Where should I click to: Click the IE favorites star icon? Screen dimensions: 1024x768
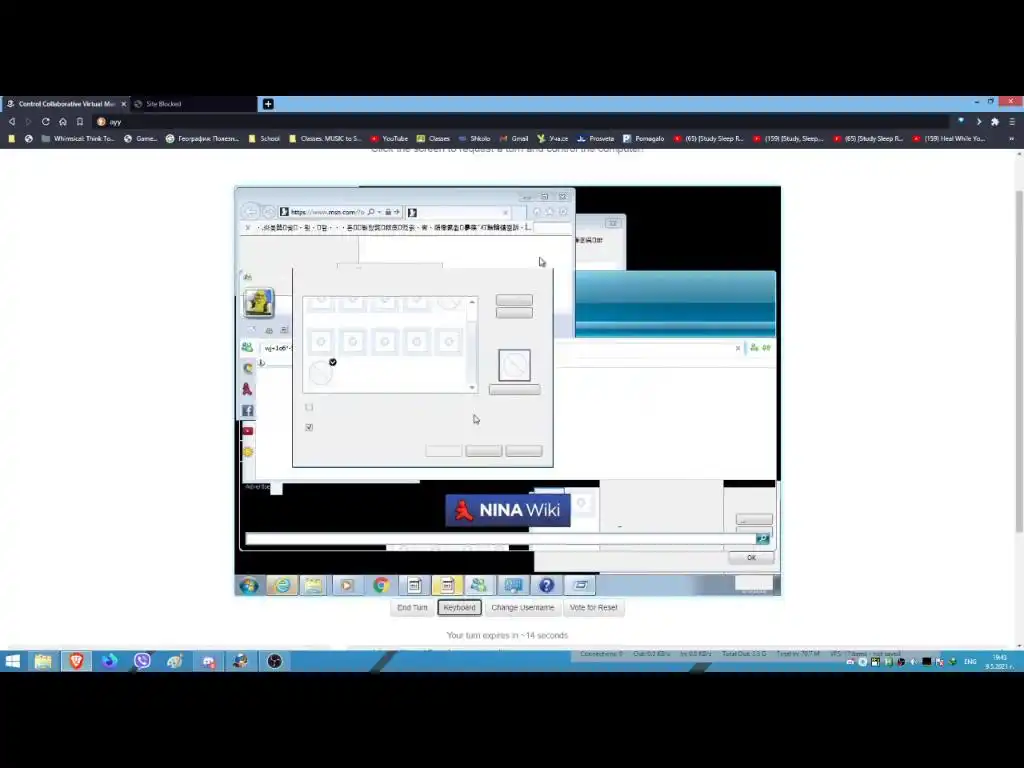click(x=549, y=212)
